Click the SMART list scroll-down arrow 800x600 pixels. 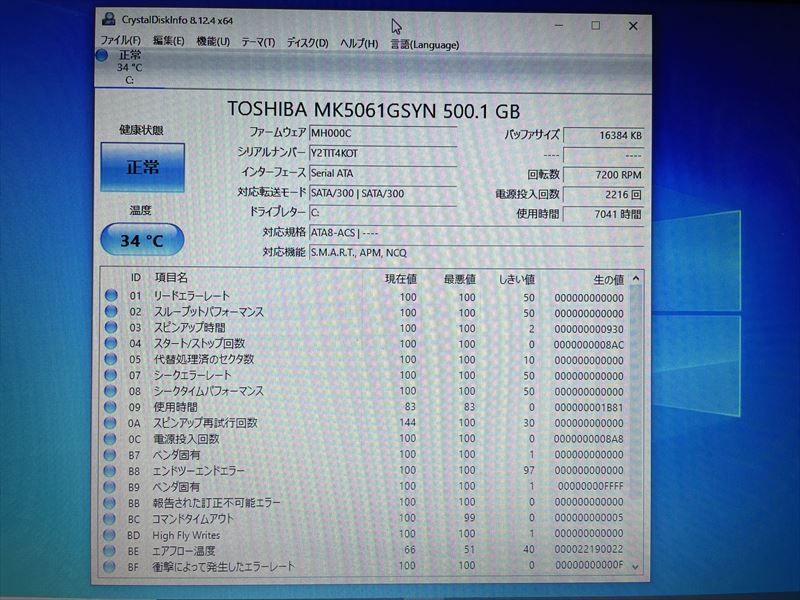coord(635,566)
